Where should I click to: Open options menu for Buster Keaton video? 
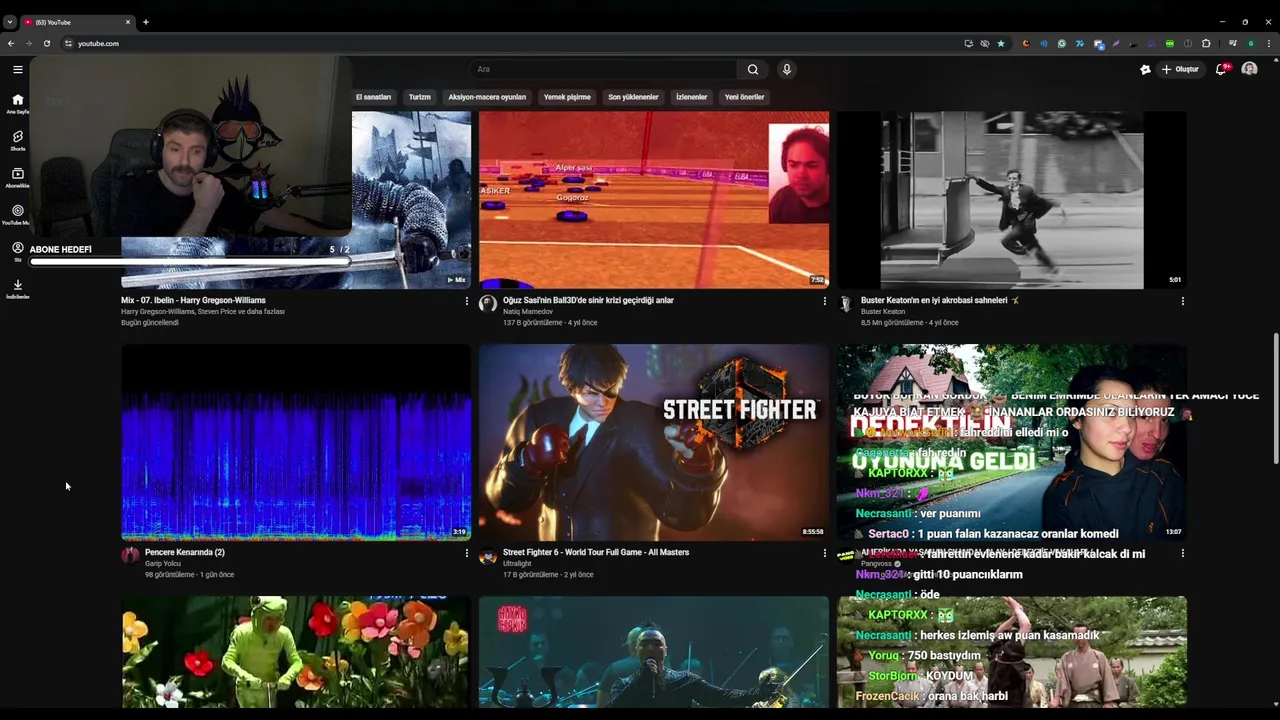pos(1182,301)
